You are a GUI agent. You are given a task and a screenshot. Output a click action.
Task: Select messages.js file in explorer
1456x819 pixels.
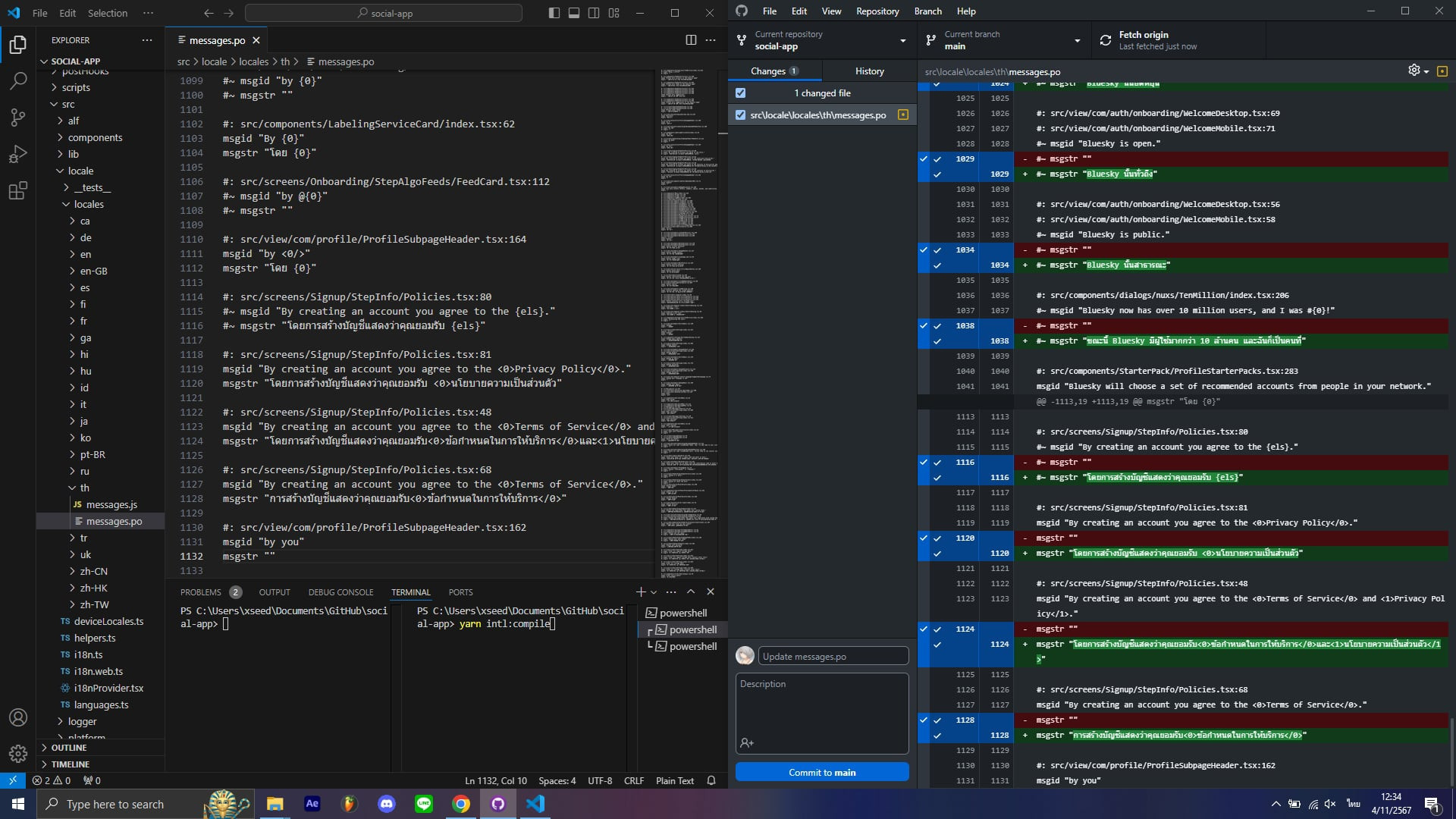pos(111,504)
